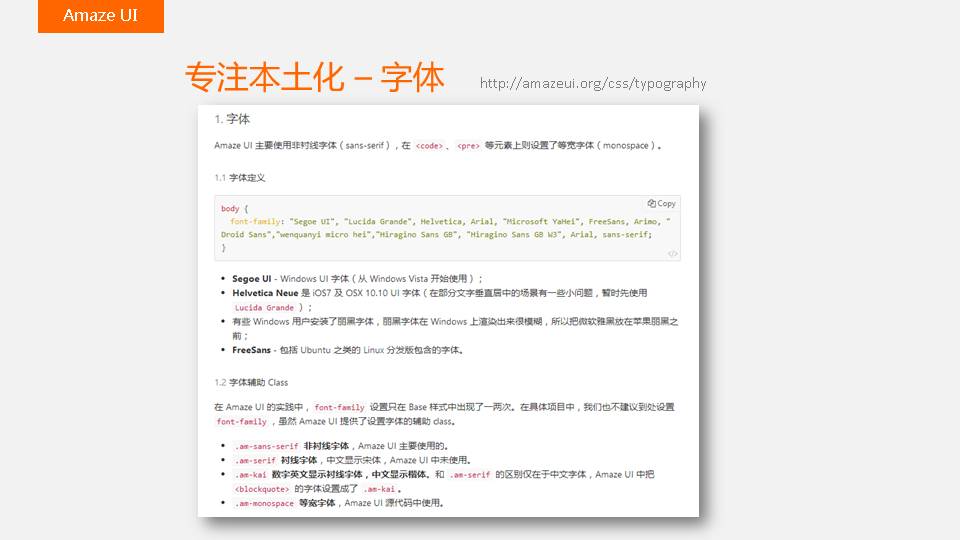The image size is (960, 540).
Task: Click the </> icon at code block corner
Action: click(x=673, y=253)
